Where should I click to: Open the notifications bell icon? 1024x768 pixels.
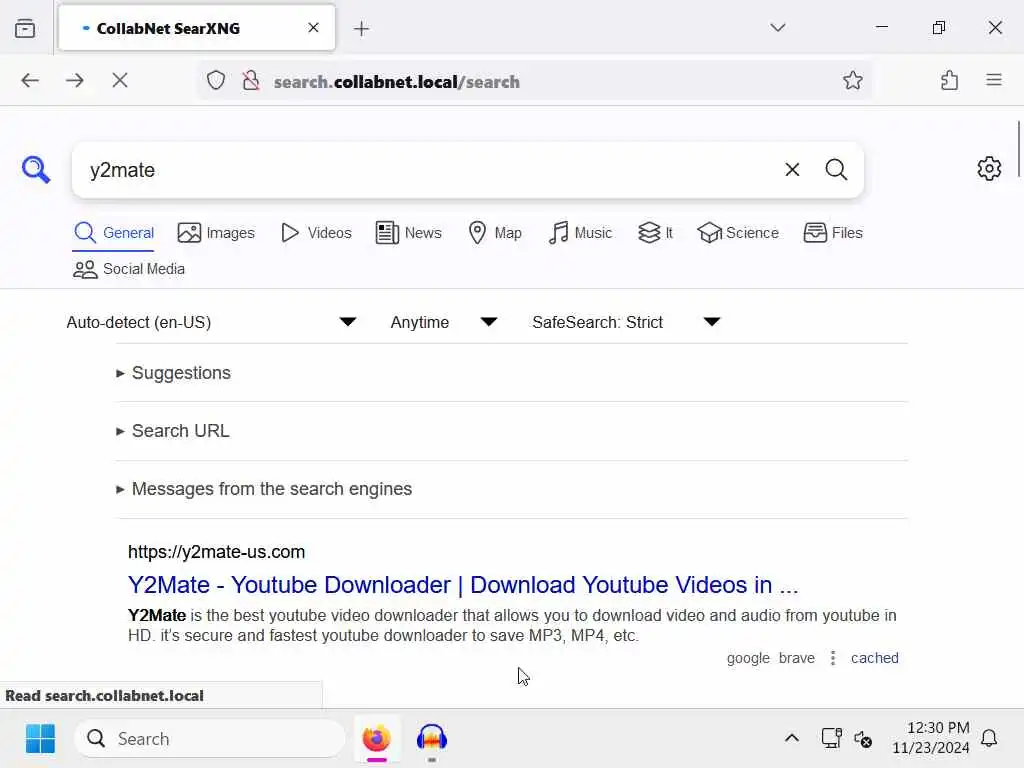[x=989, y=739]
